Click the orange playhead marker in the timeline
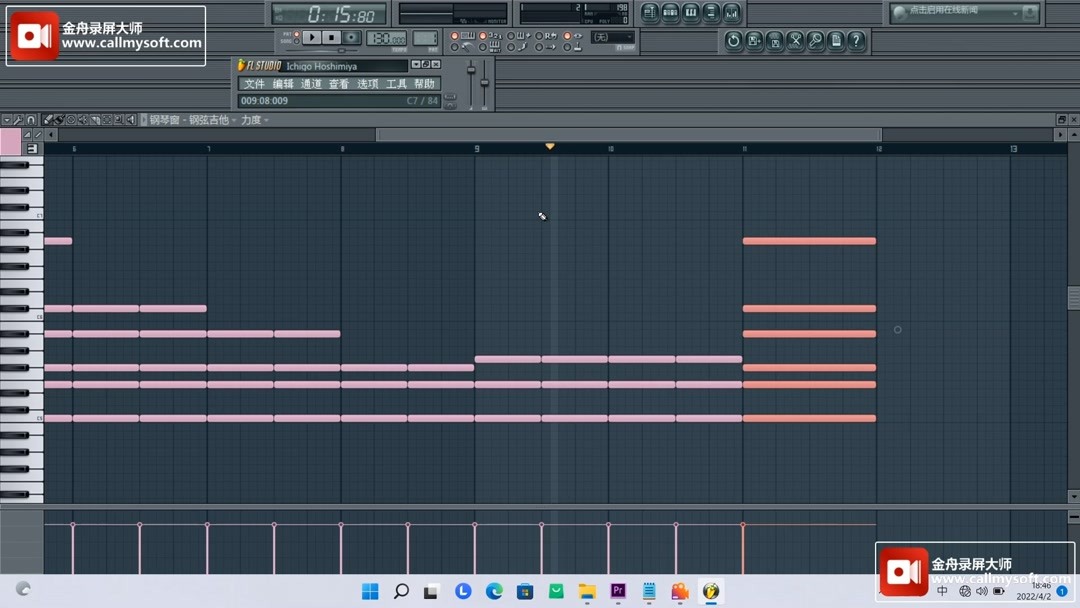Image resolution: width=1080 pixels, height=608 pixels. (550, 146)
